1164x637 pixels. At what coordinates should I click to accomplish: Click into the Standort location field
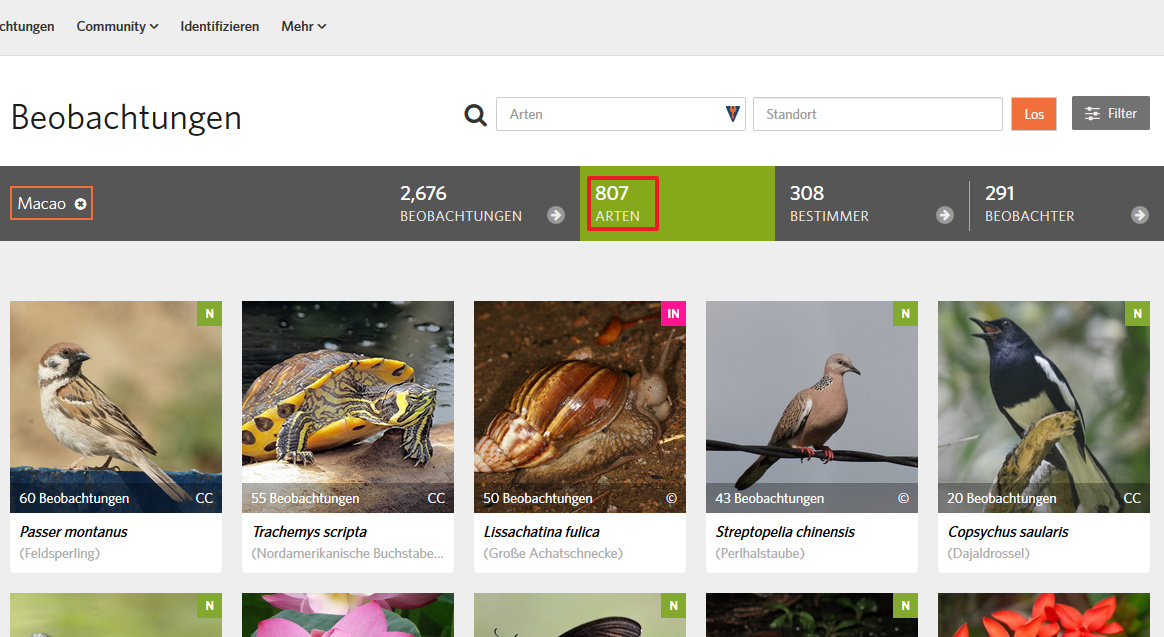coord(877,114)
